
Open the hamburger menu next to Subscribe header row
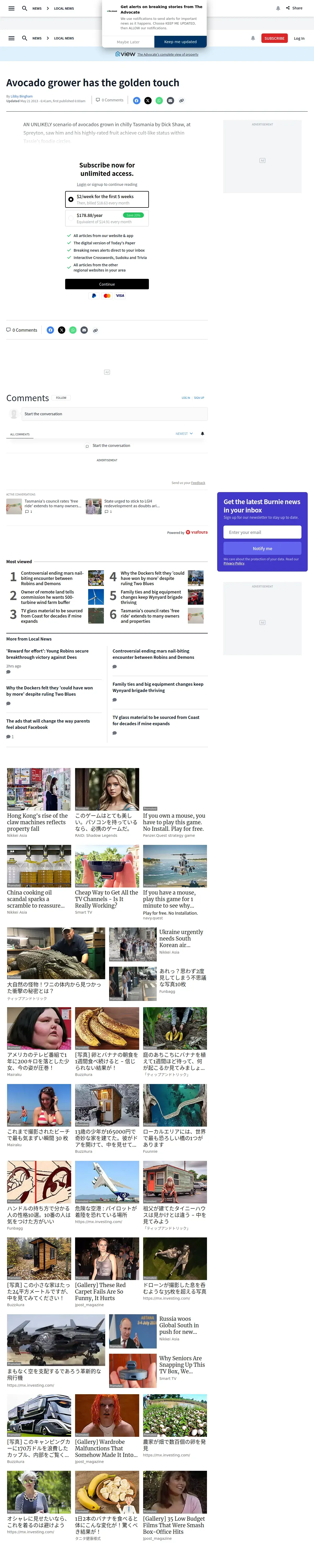pos(11,38)
